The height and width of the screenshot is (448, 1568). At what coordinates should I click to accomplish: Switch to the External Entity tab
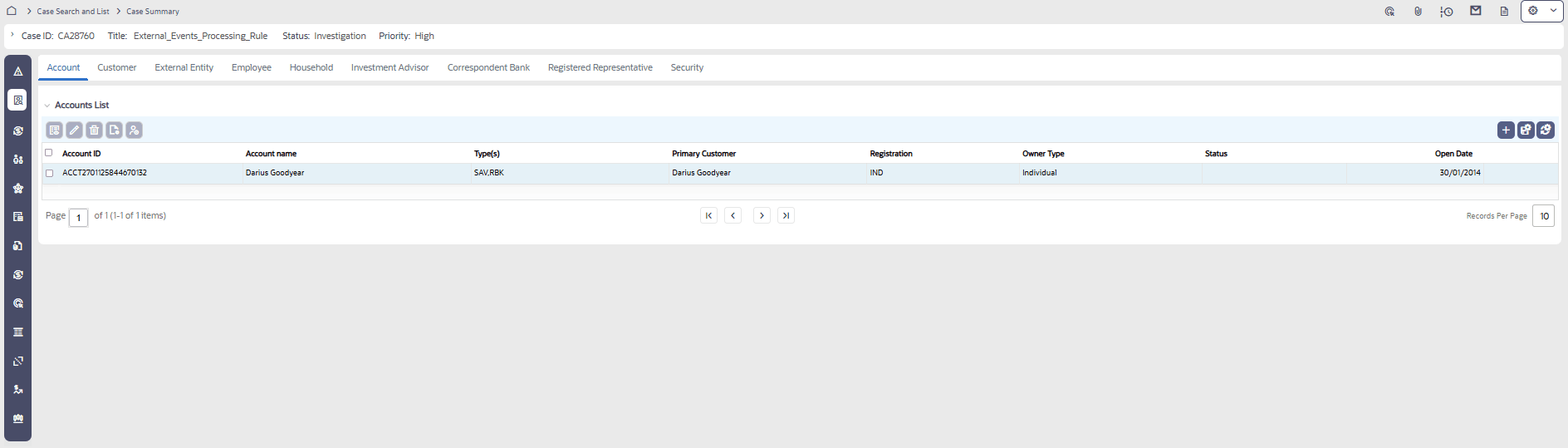point(184,67)
